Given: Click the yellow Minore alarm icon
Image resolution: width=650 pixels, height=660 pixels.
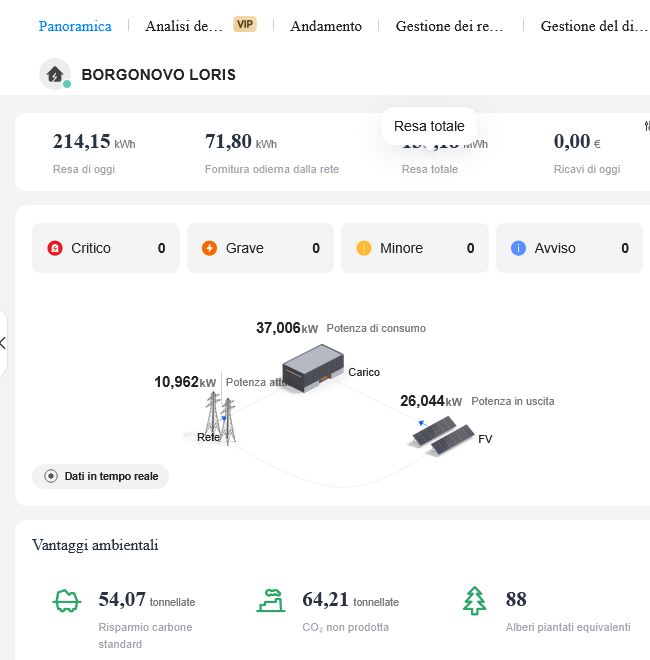Looking at the screenshot, I should pos(364,248).
